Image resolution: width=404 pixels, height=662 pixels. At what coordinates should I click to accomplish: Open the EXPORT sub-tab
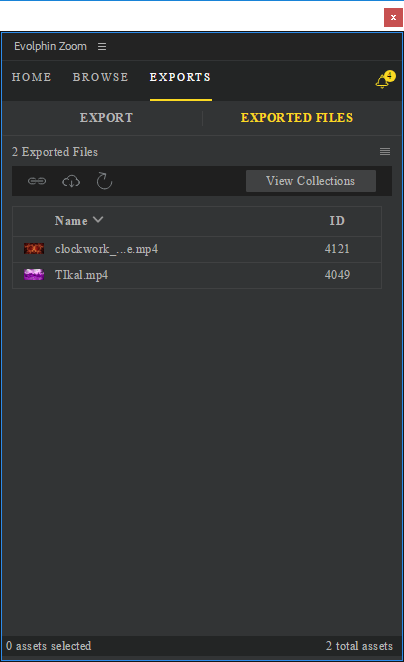(x=106, y=117)
